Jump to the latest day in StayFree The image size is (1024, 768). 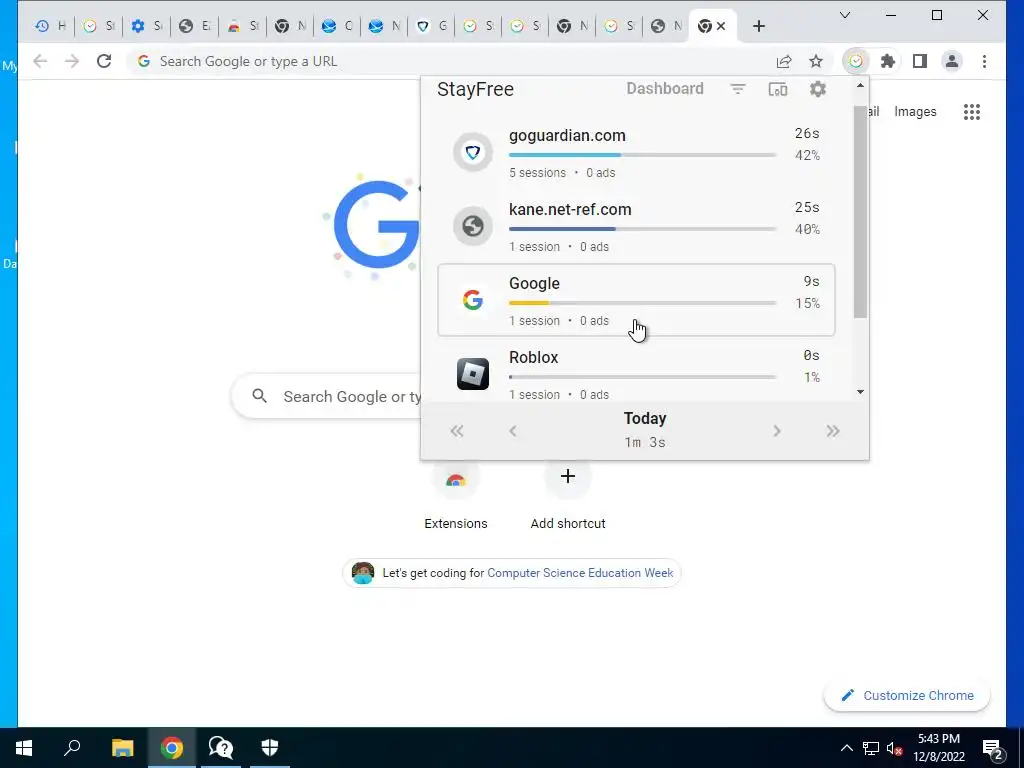[833, 431]
